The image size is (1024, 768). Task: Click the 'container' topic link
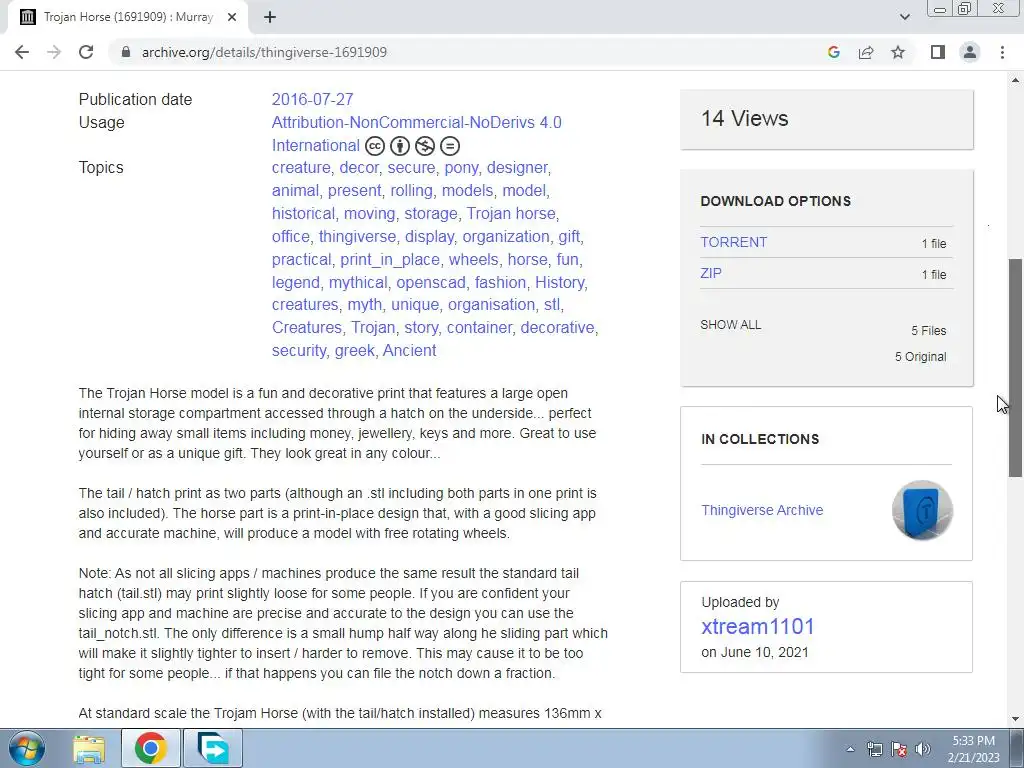(x=479, y=327)
